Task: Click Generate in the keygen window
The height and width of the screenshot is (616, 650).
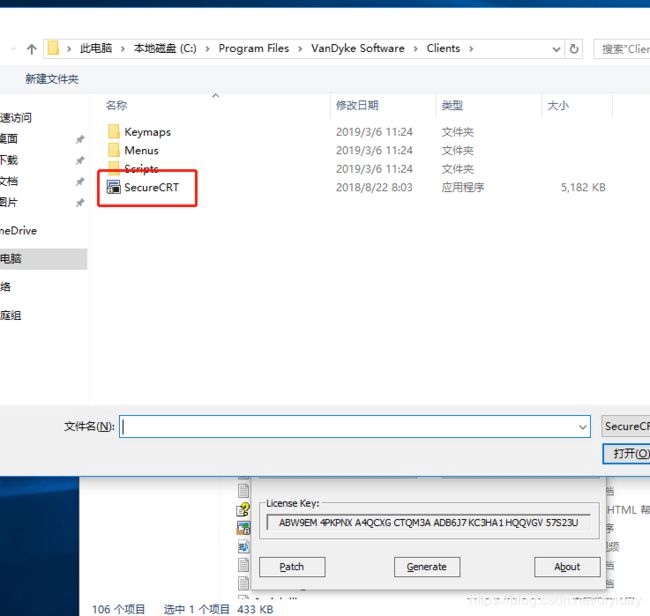Action: coord(427,567)
